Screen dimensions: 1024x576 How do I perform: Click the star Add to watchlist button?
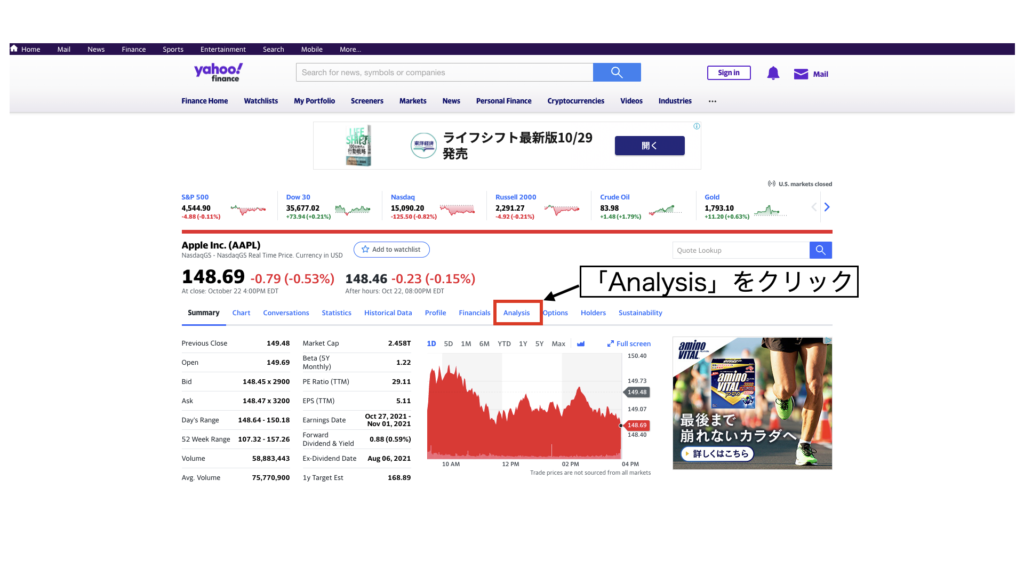coord(392,249)
